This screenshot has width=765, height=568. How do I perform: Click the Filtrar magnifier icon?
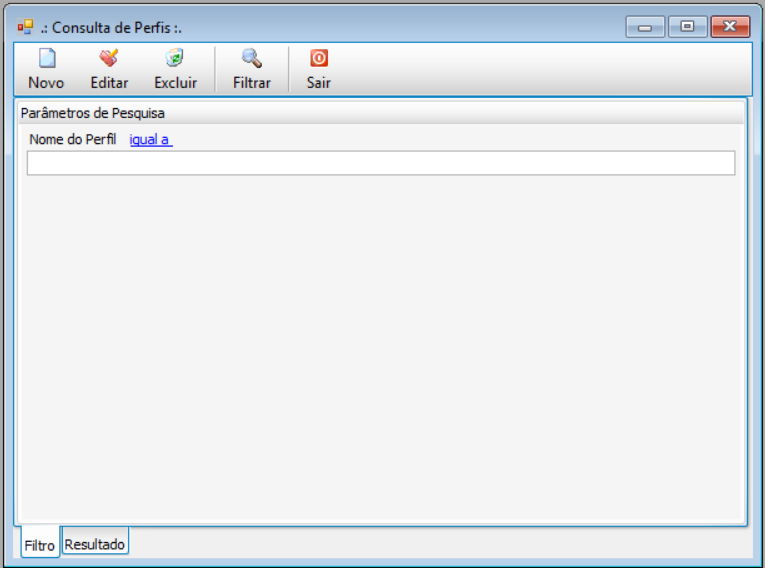pyautogui.click(x=252, y=58)
